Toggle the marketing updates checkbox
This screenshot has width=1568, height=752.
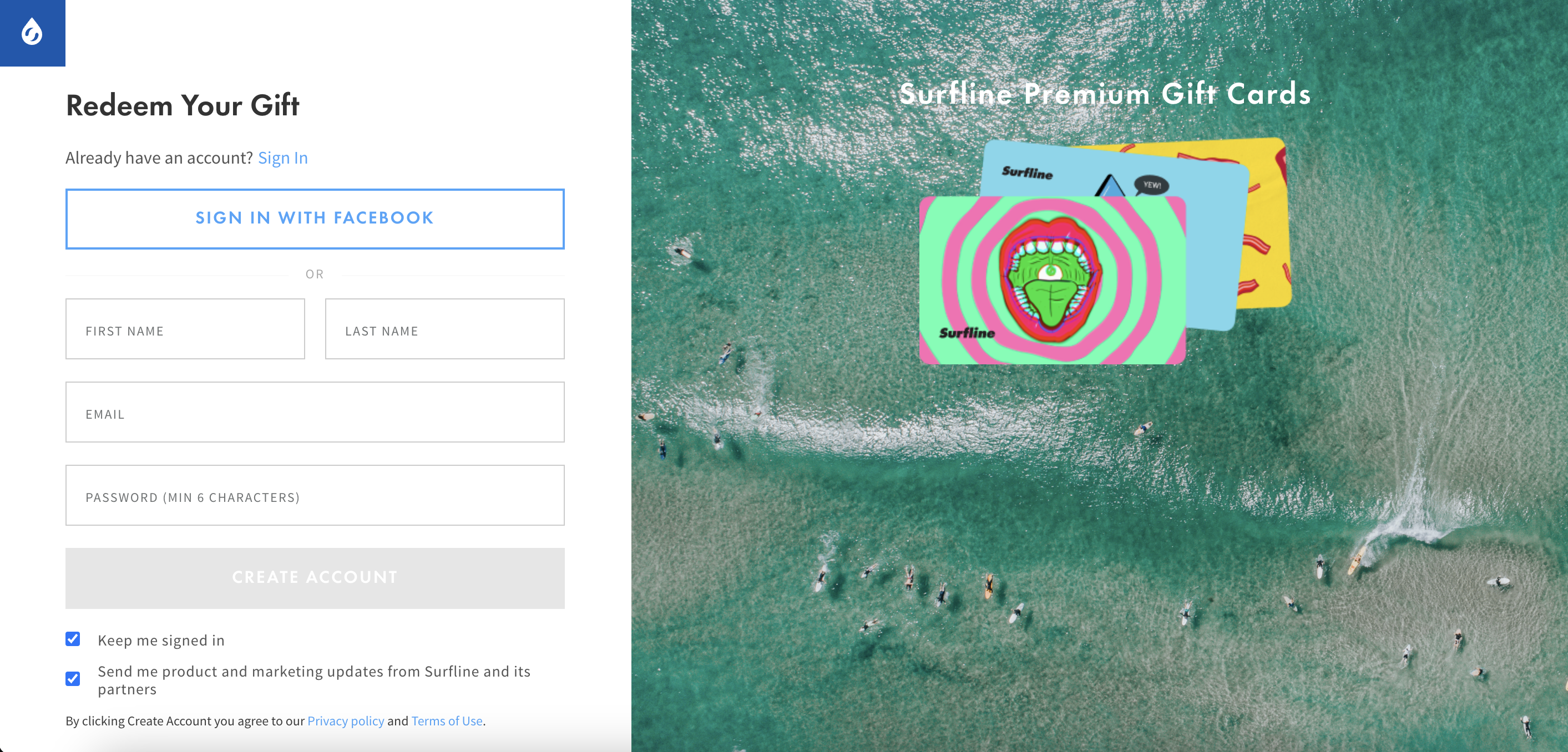pos(73,678)
